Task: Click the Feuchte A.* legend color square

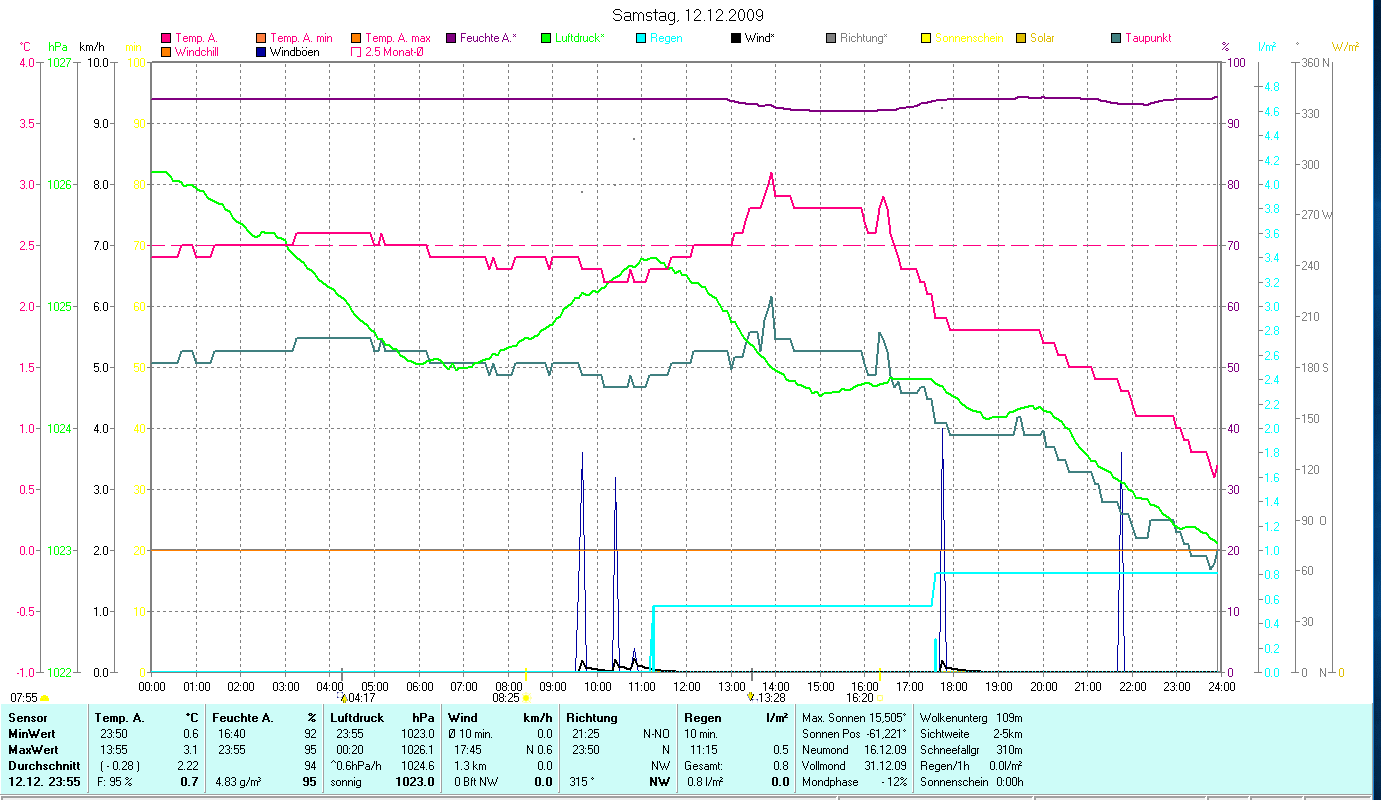Action: point(451,38)
